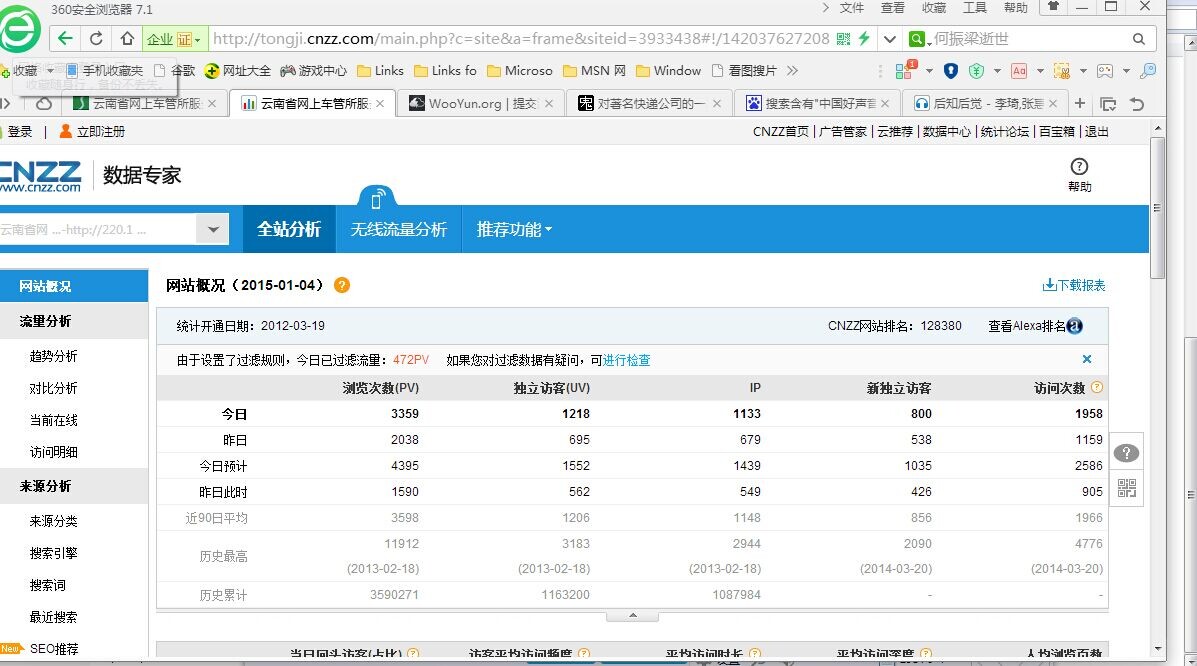Open the 查看Alexa排名 link
Viewport: 1197px width, 666px height.
[1026, 326]
